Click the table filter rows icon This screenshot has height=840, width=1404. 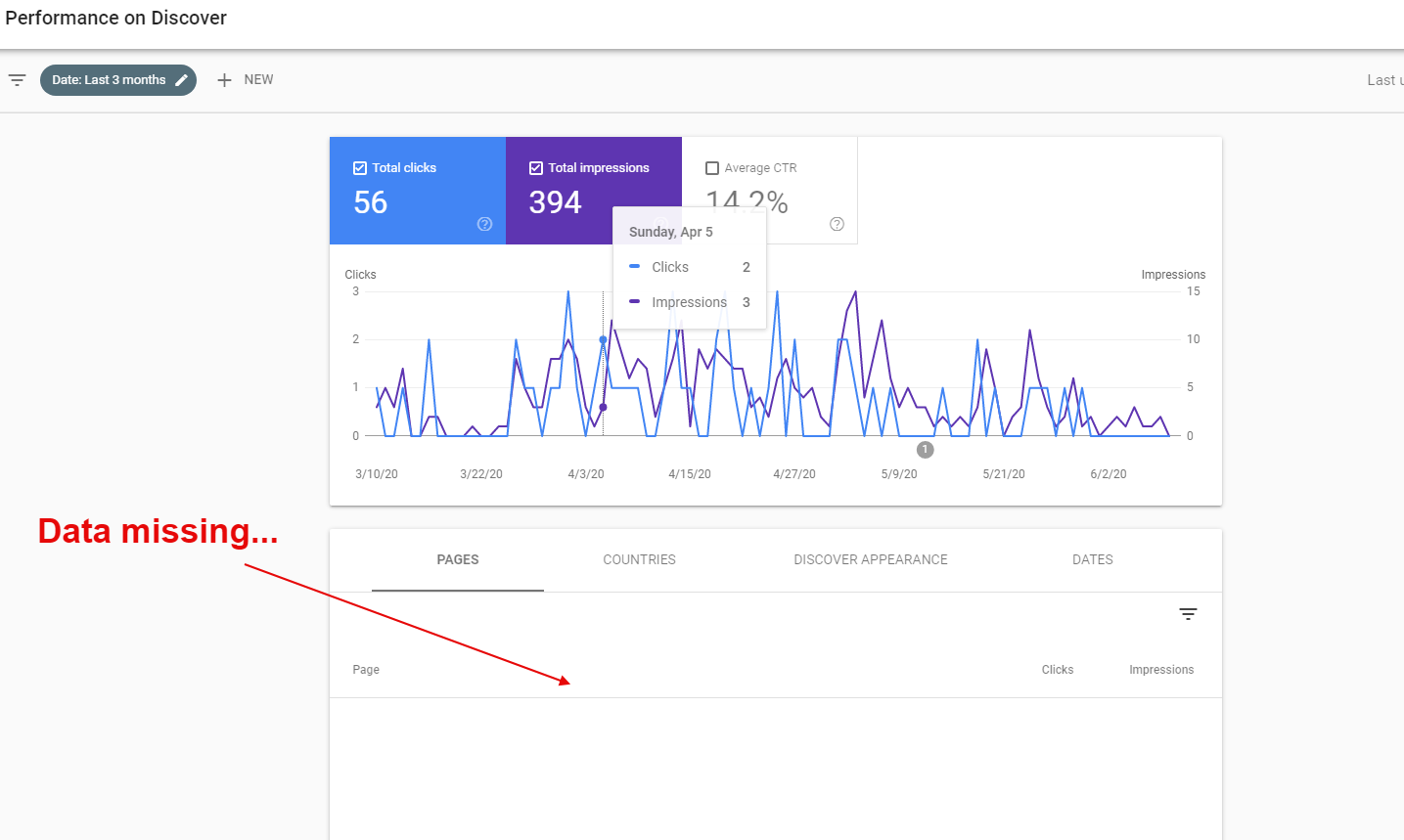[x=1188, y=614]
